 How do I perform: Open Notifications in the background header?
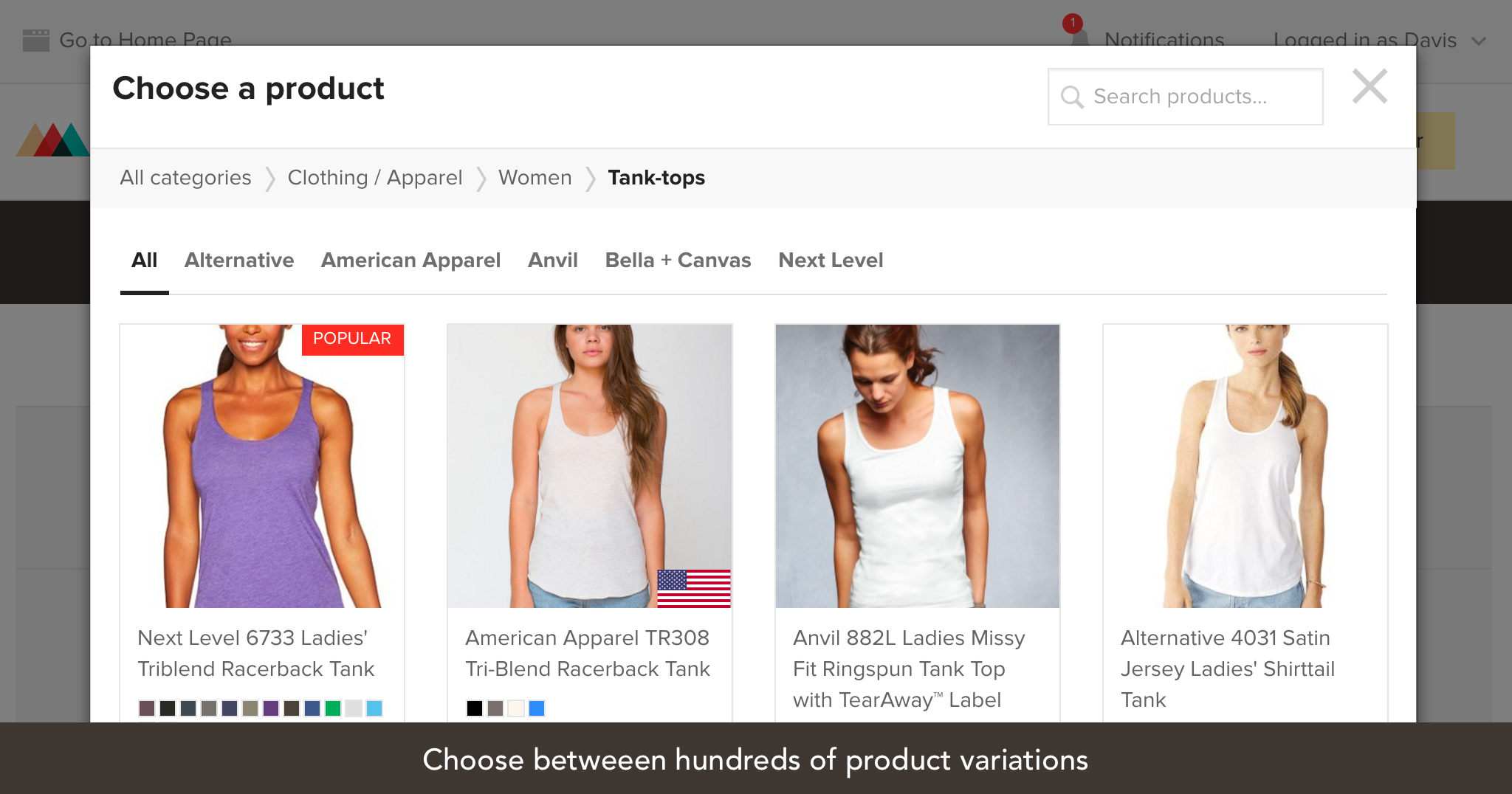tap(1164, 39)
